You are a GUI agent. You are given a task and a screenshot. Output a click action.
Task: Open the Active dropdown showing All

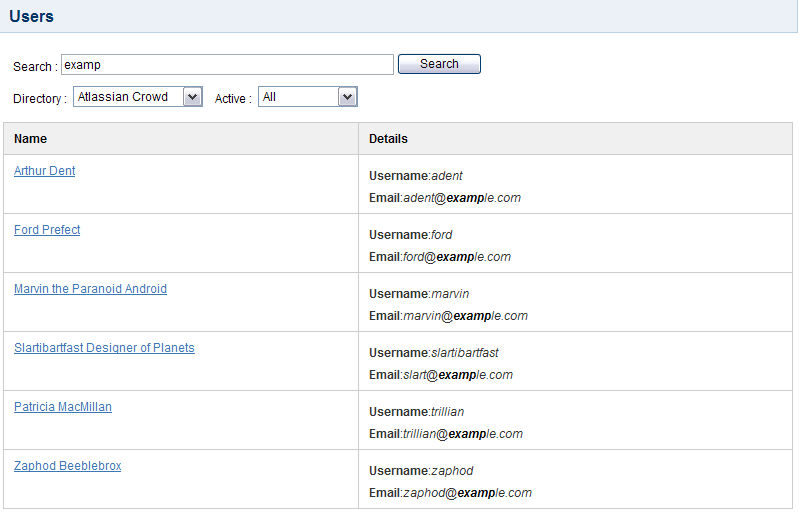point(308,97)
